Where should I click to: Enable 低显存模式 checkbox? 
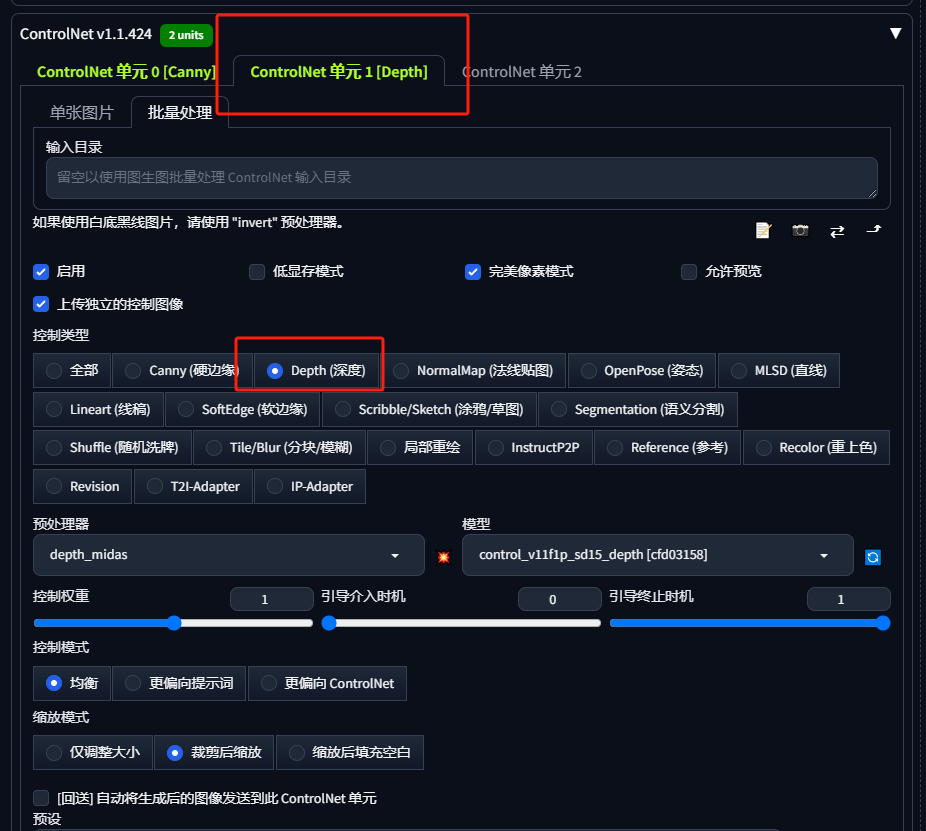pyautogui.click(x=257, y=272)
